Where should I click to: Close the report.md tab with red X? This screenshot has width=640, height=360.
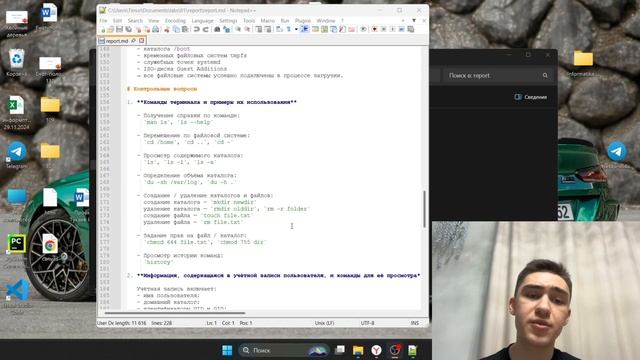tap(142, 41)
